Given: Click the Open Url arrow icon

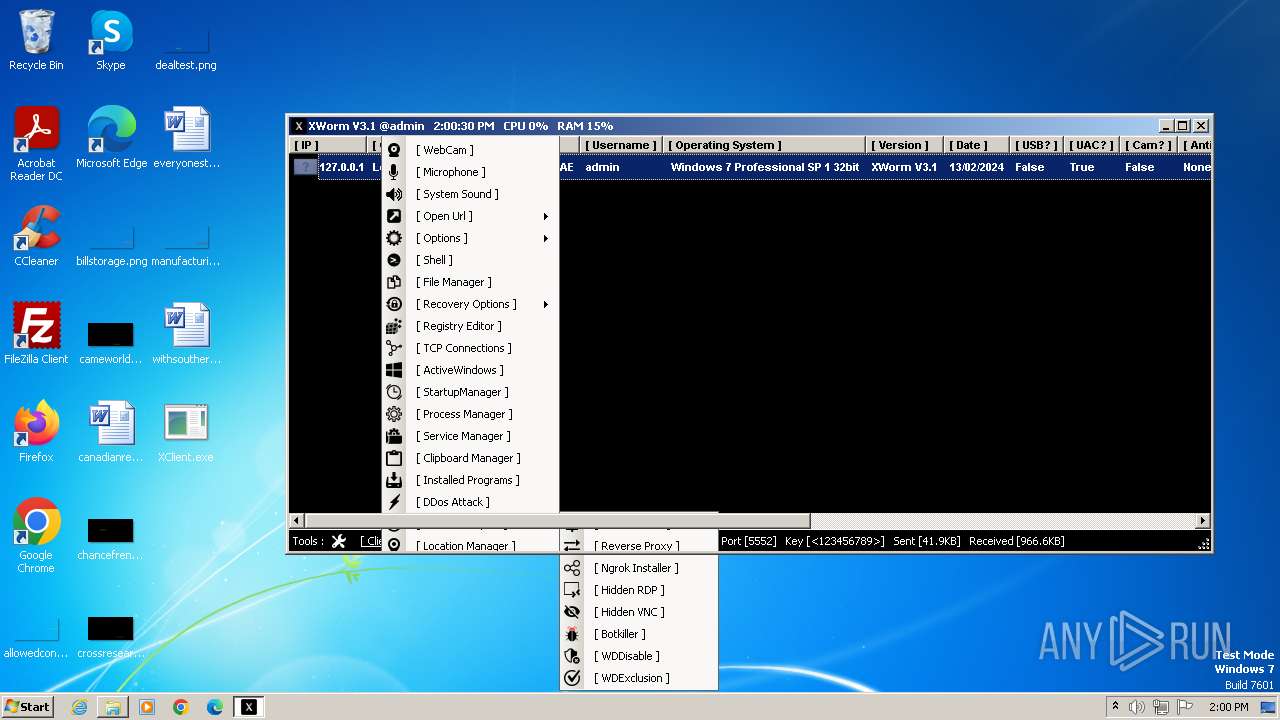Looking at the screenshot, I should point(394,216).
